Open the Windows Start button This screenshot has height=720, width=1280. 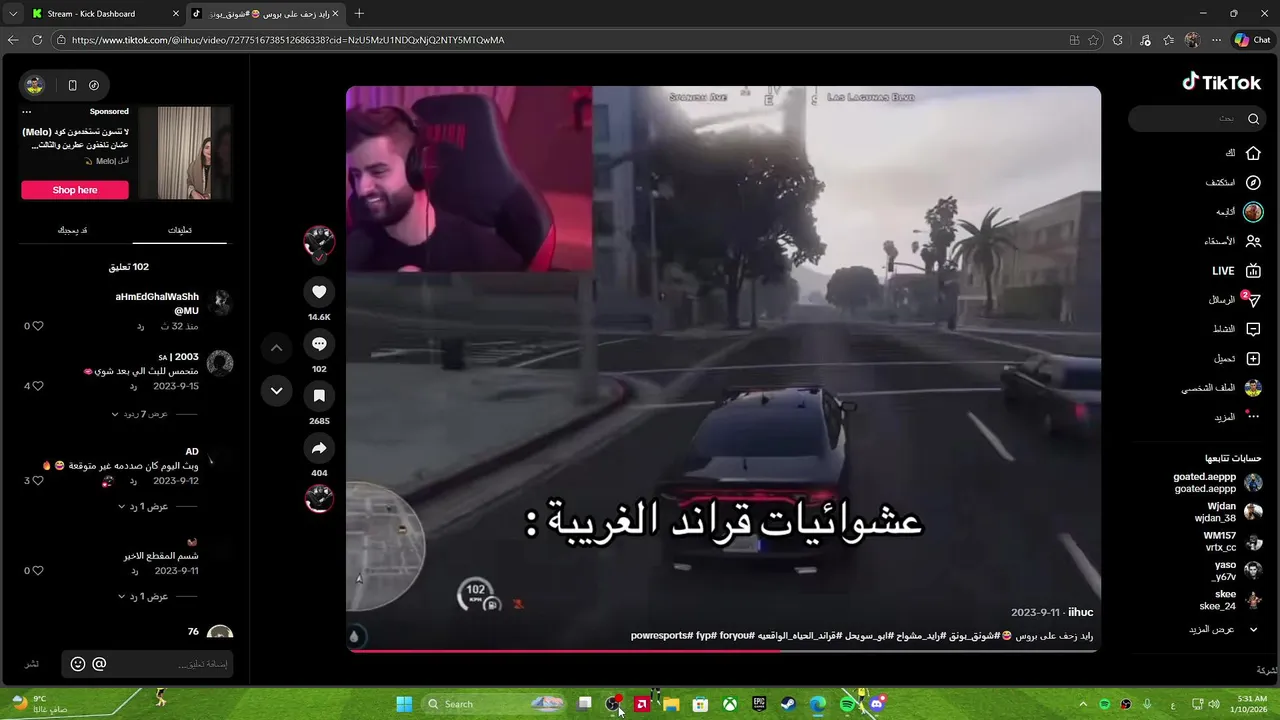pyautogui.click(x=404, y=704)
